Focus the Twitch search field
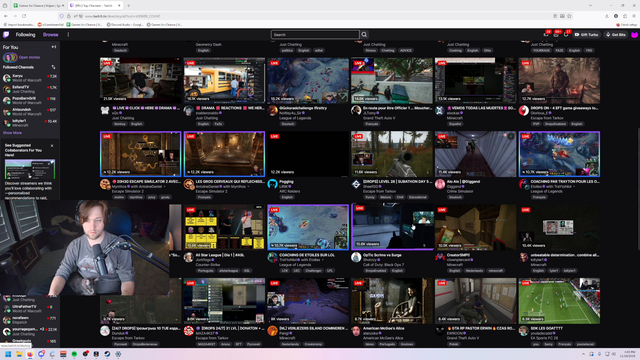This screenshot has height=360, width=640. [315, 35]
